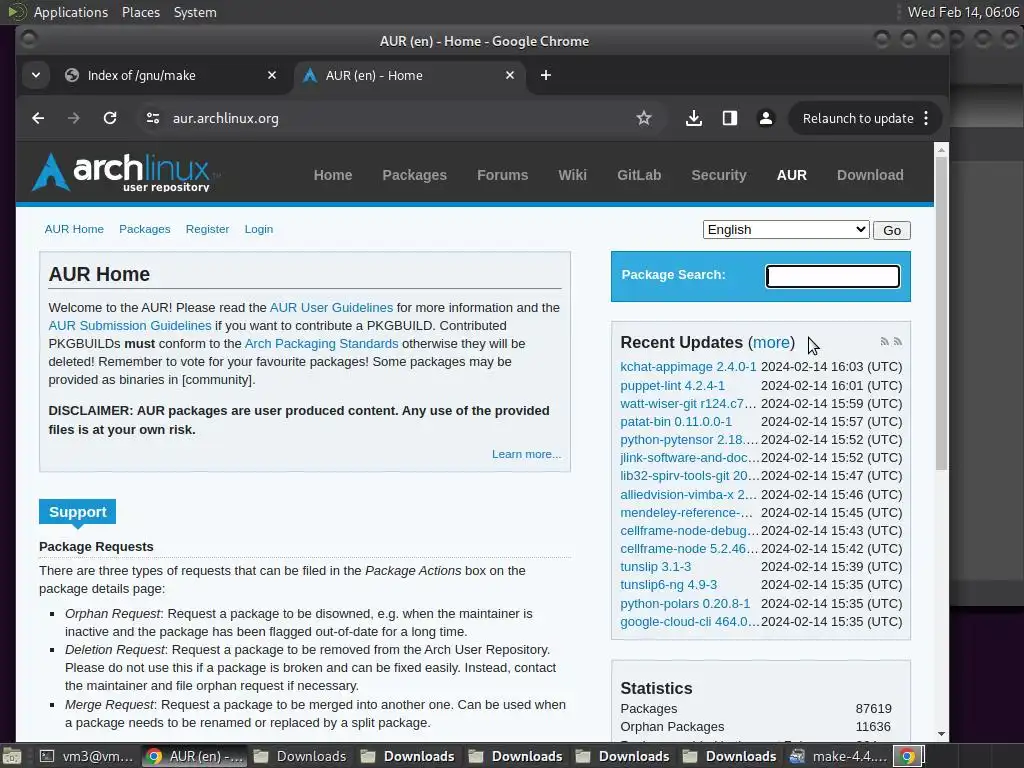
Task: Switch to vm3@vm terminal in taskbar
Action: (87, 756)
